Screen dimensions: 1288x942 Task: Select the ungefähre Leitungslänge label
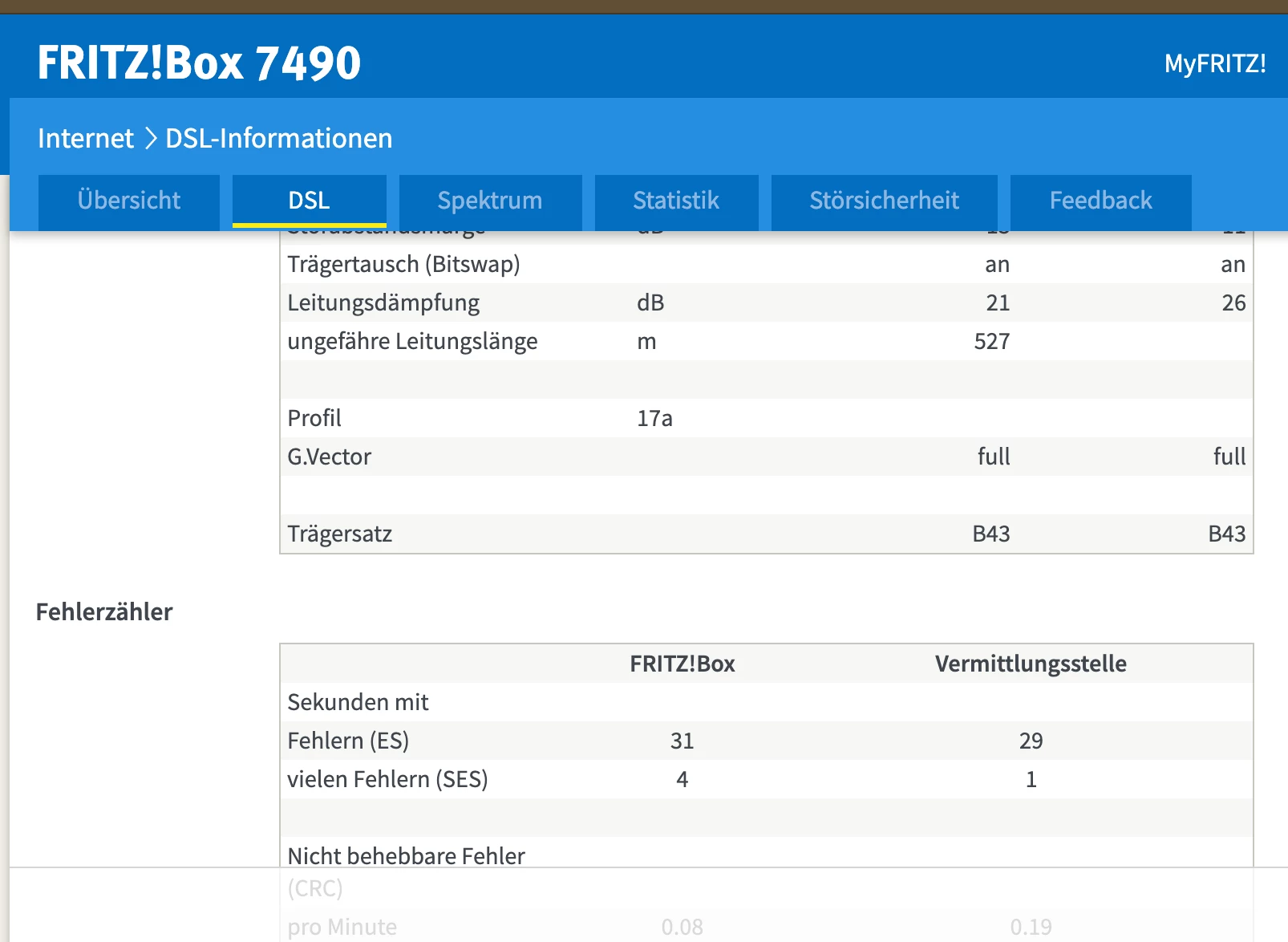412,341
